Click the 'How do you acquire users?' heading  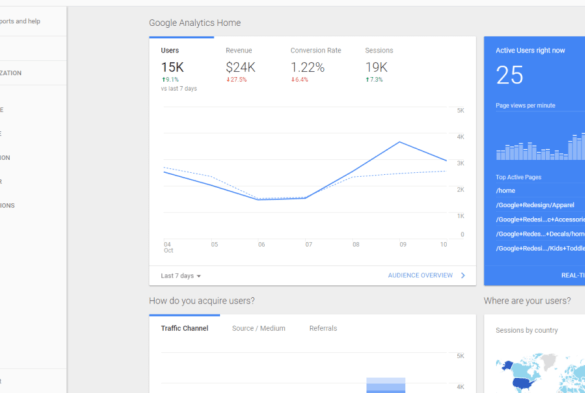coord(202,301)
